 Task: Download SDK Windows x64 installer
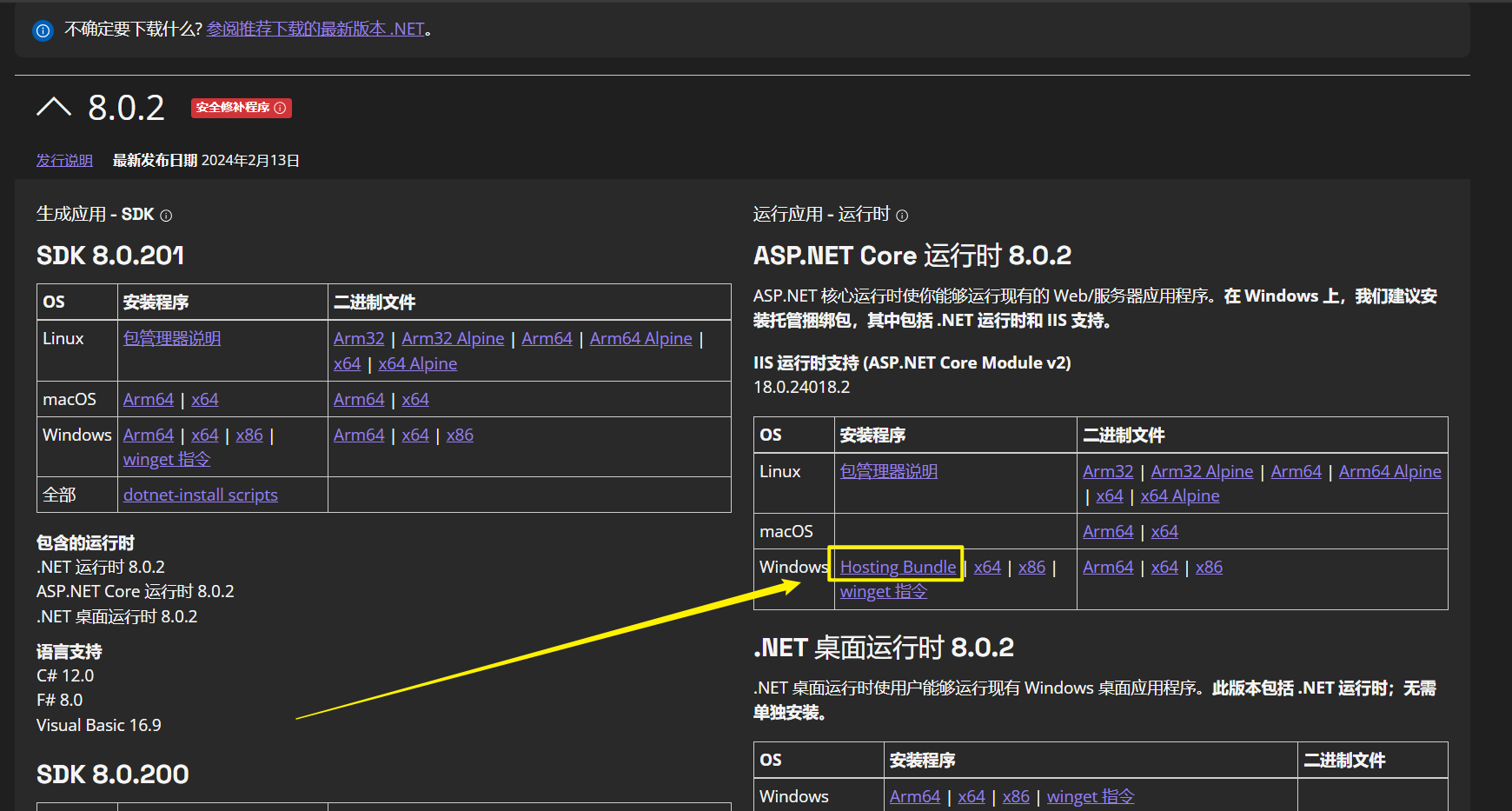click(205, 435)
